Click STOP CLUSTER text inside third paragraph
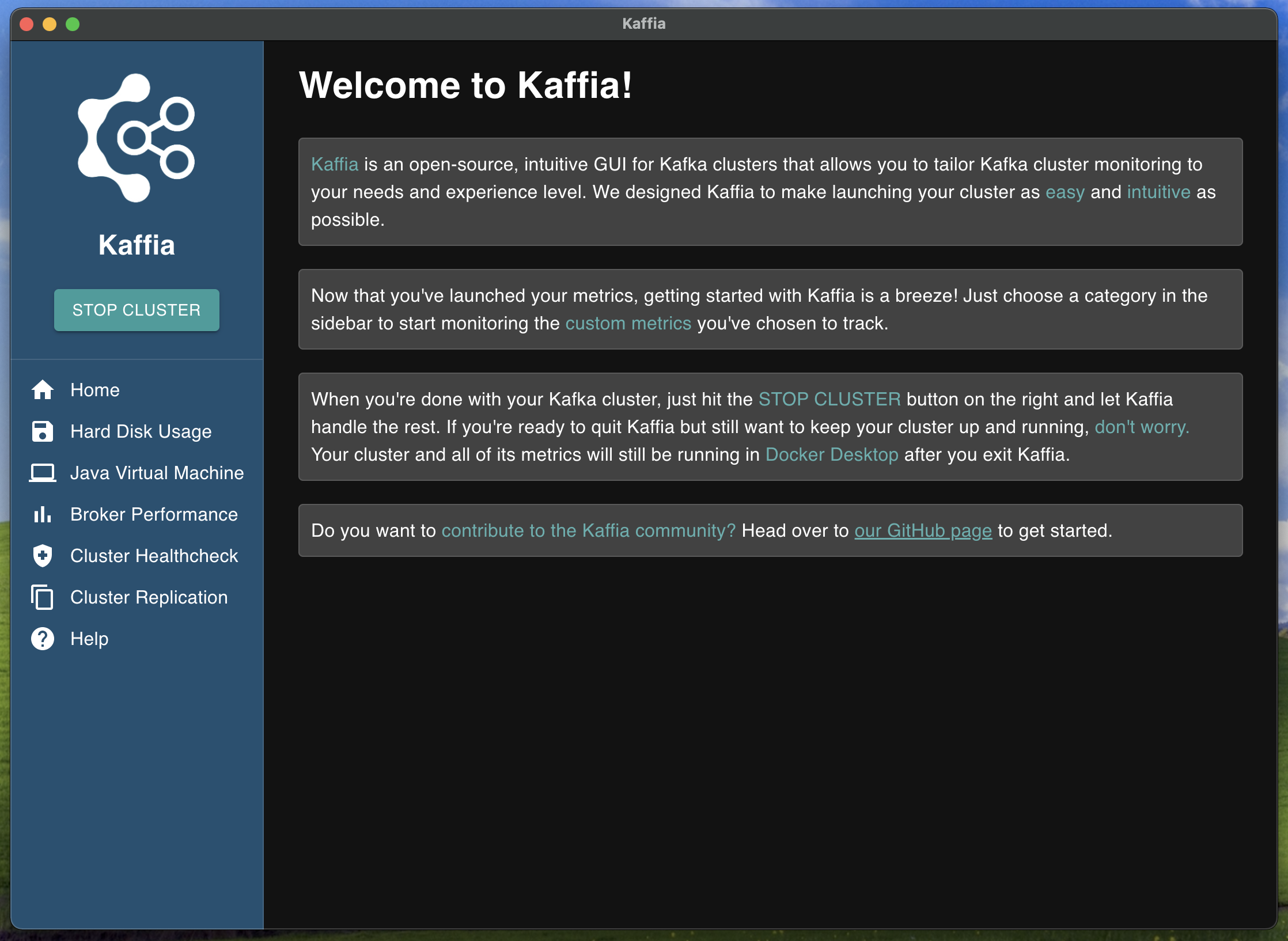Screen dimensions: 1288x941 [829, 399]
